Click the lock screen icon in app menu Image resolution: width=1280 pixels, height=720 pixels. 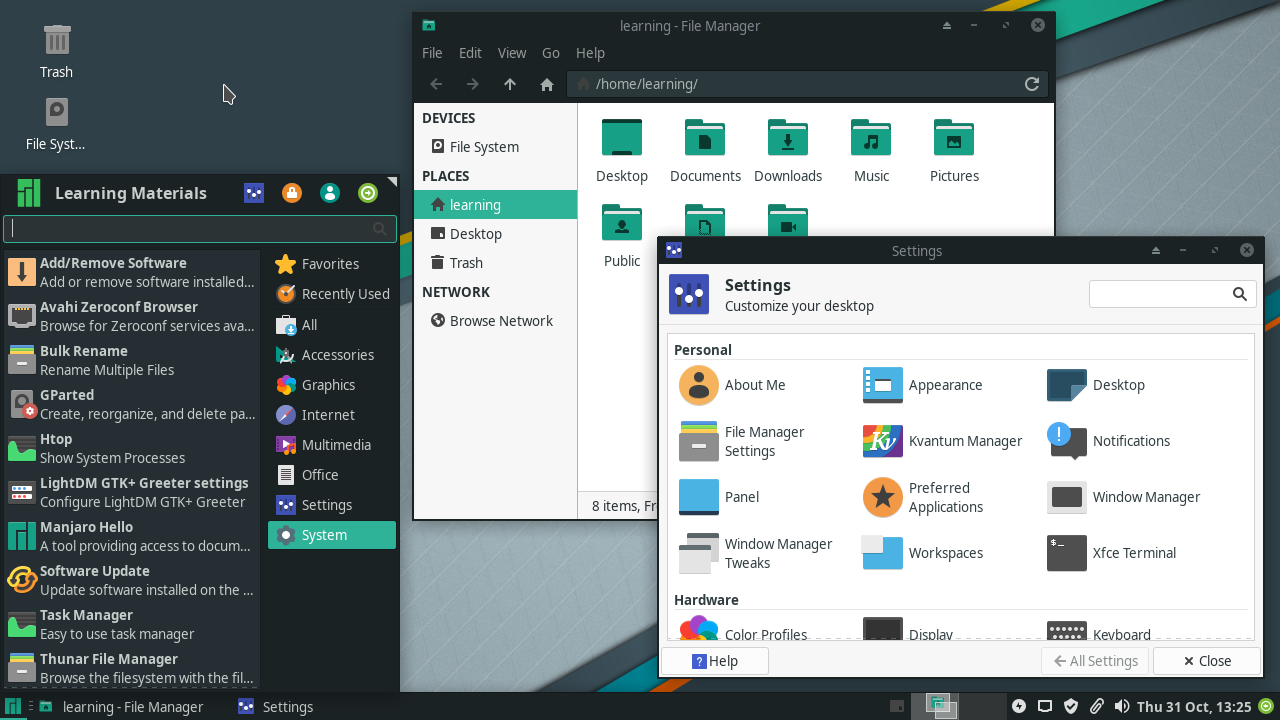point(292,193)
